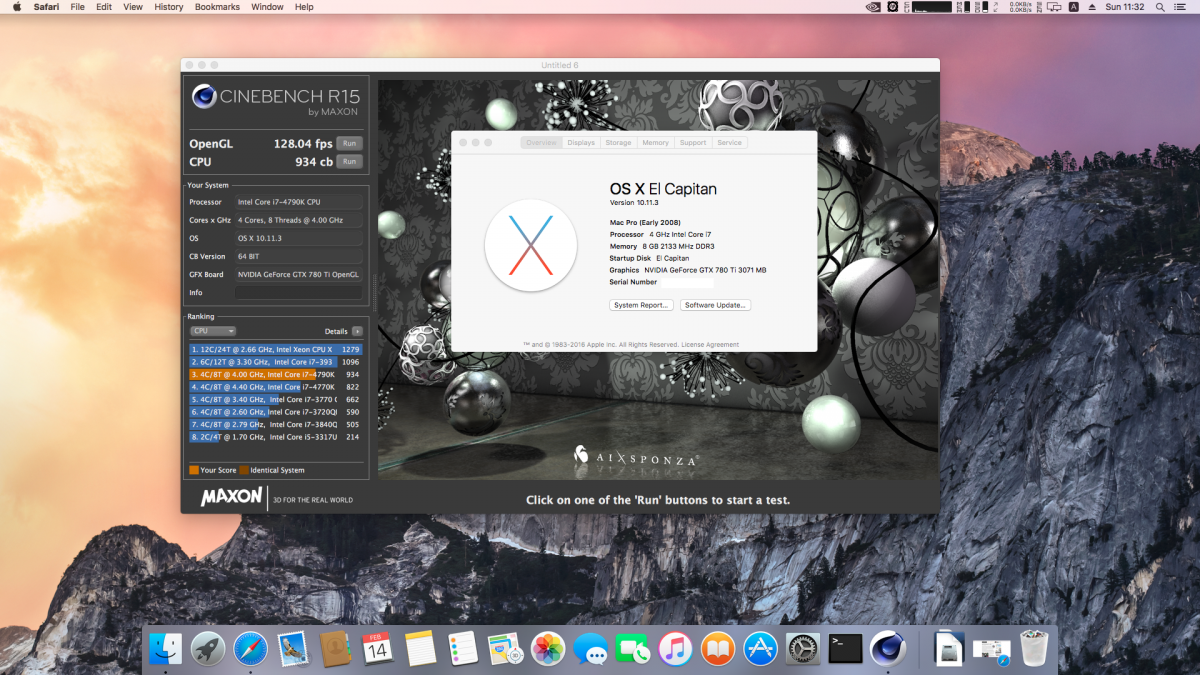Select ranking row 6C/12T Core i7-393 1096
This screenshot has width=1200, height=675.
click(x=275, y=362)
